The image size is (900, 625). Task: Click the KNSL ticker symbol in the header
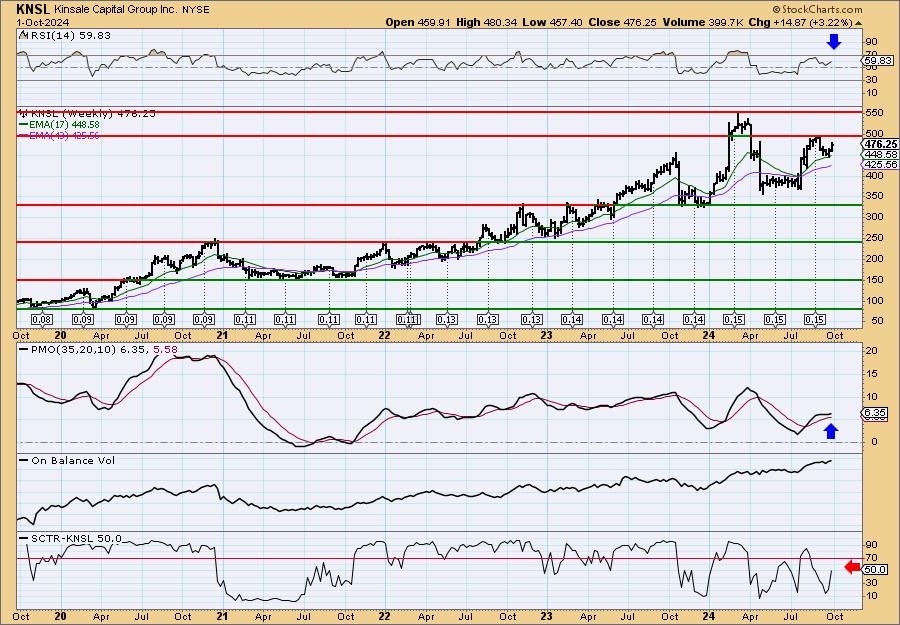pyautogui.click(x=33, y=9)
